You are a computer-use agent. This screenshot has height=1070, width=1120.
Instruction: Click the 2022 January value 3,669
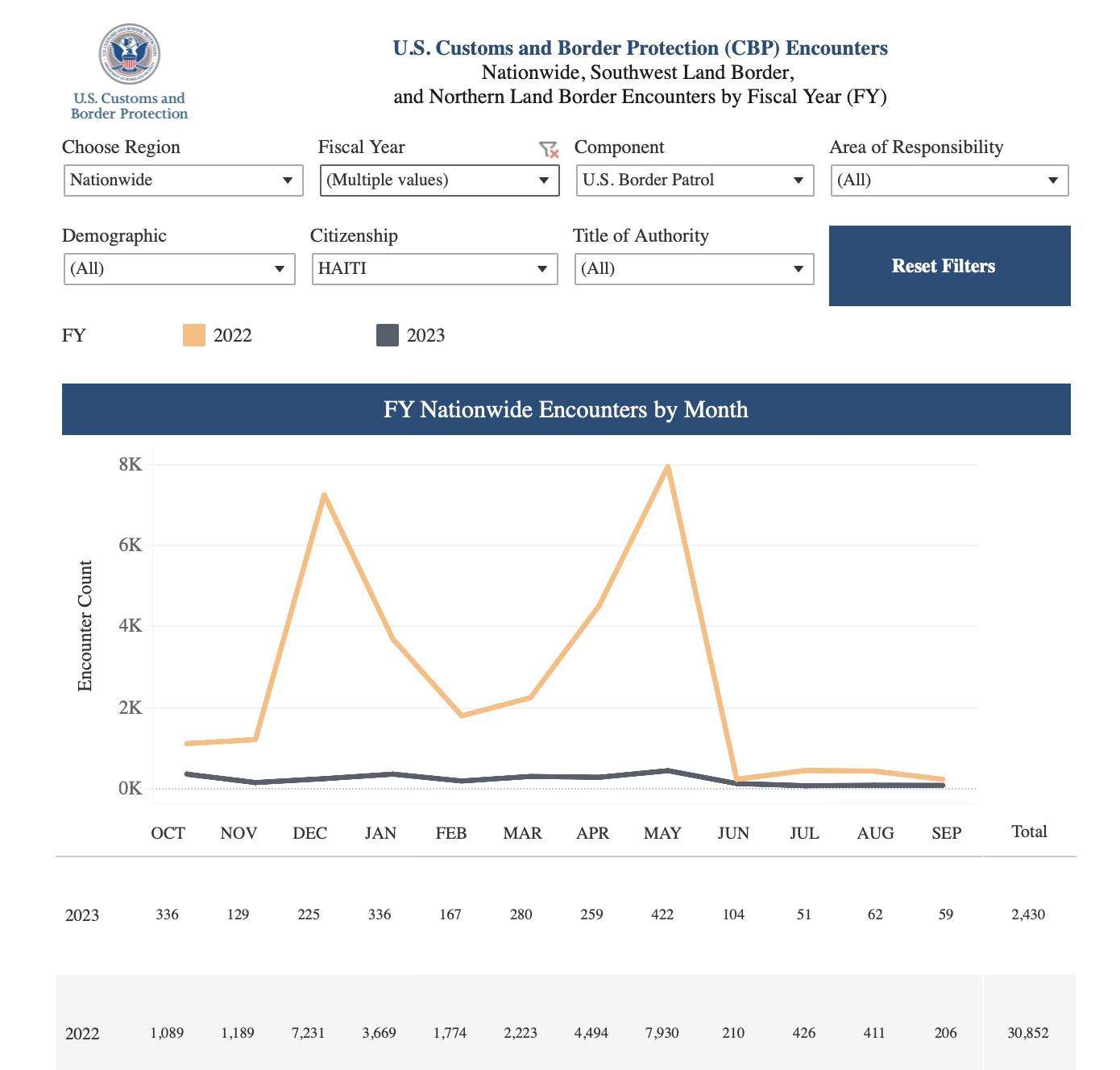point(380,1033)
